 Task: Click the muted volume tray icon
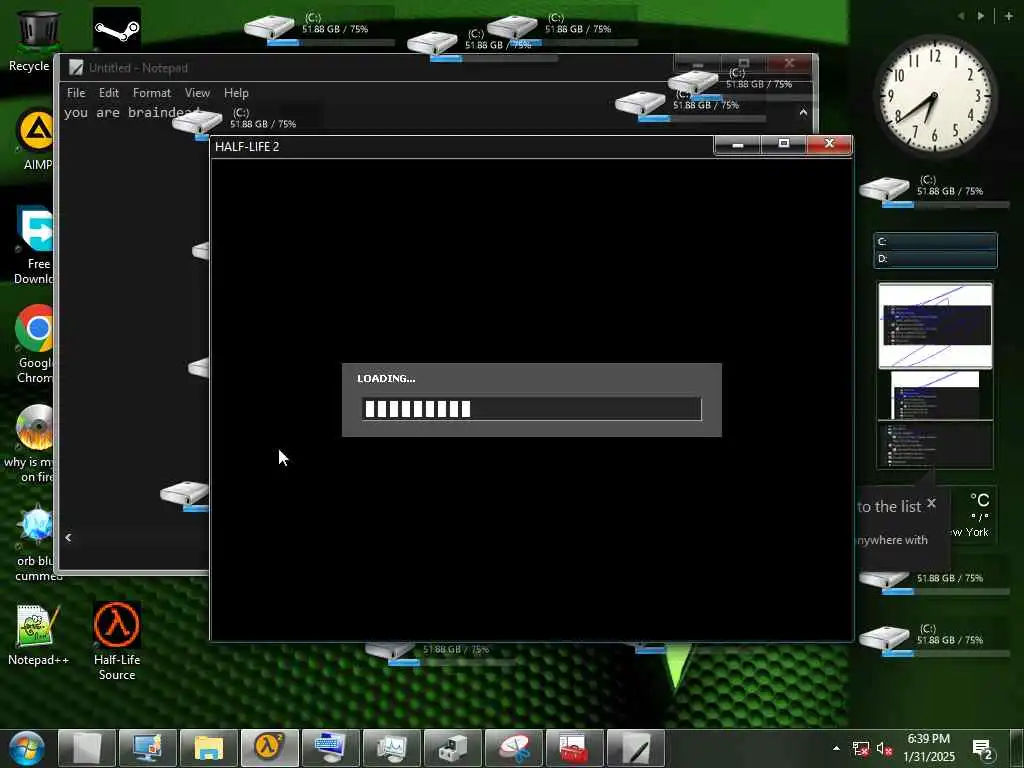(884, 749)
